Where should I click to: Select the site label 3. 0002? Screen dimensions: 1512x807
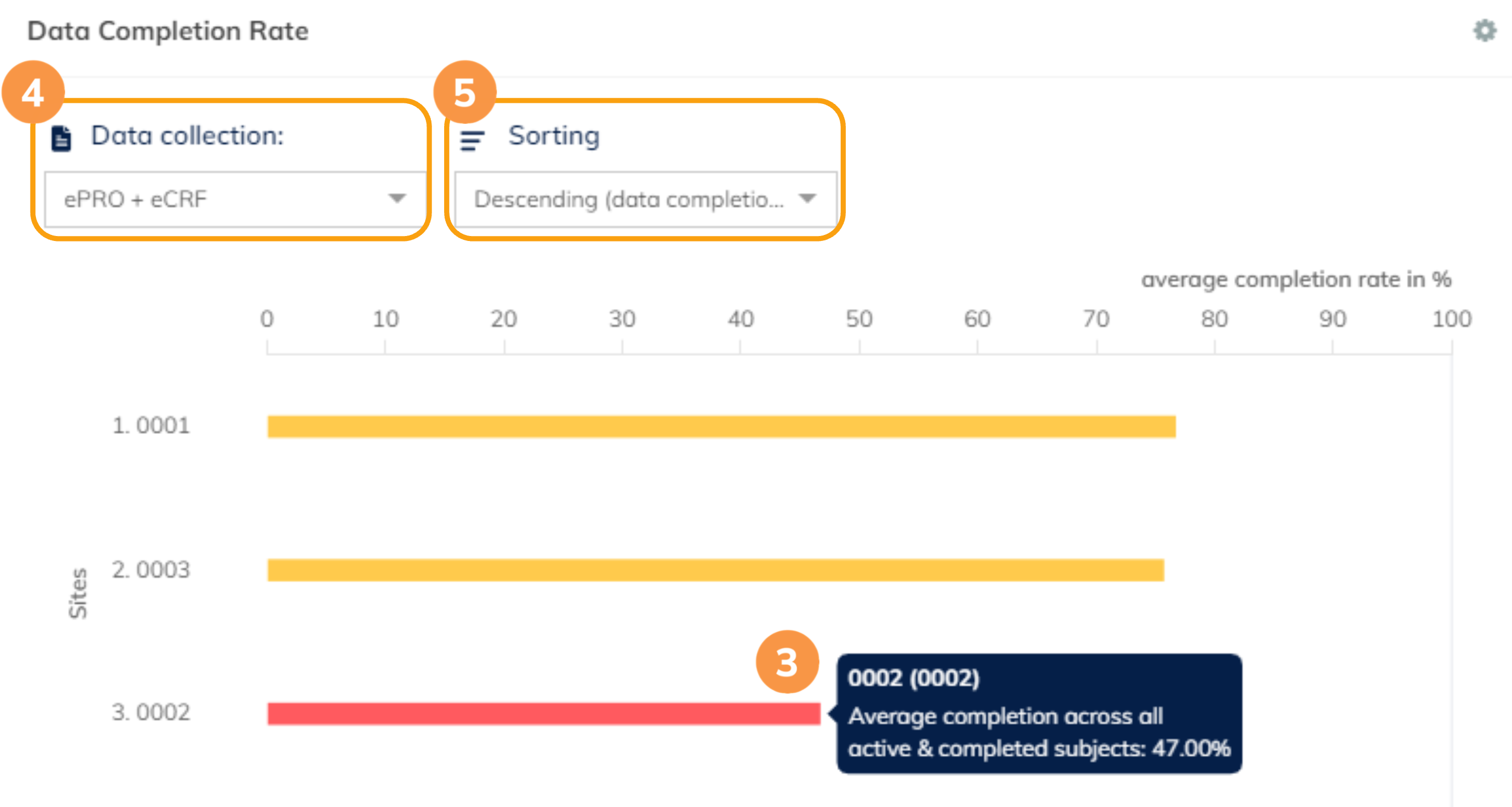point(151,712)
